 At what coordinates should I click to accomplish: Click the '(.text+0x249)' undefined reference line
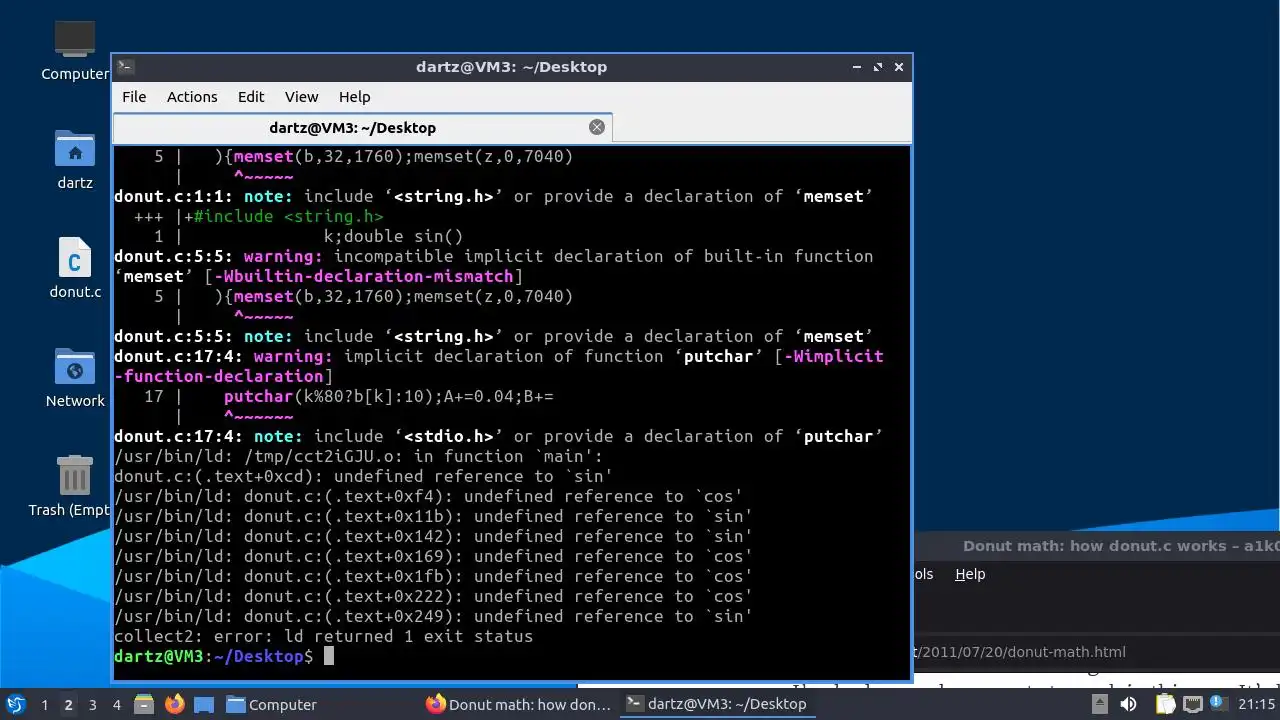point(433,616)
